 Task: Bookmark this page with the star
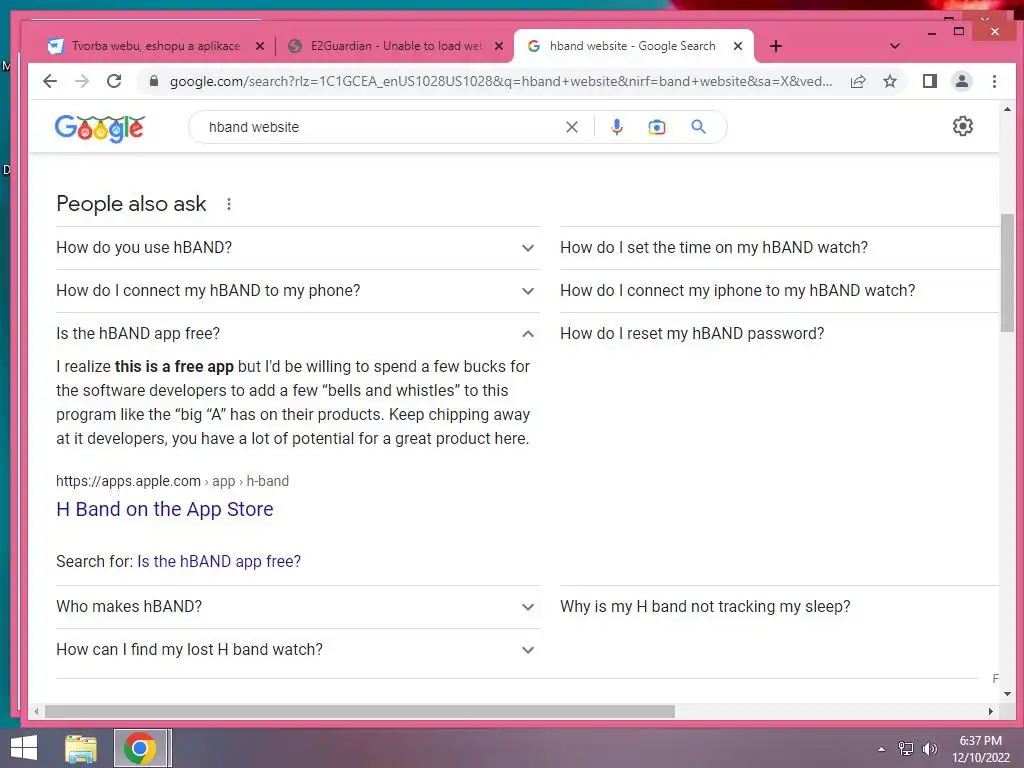point(889,81)
